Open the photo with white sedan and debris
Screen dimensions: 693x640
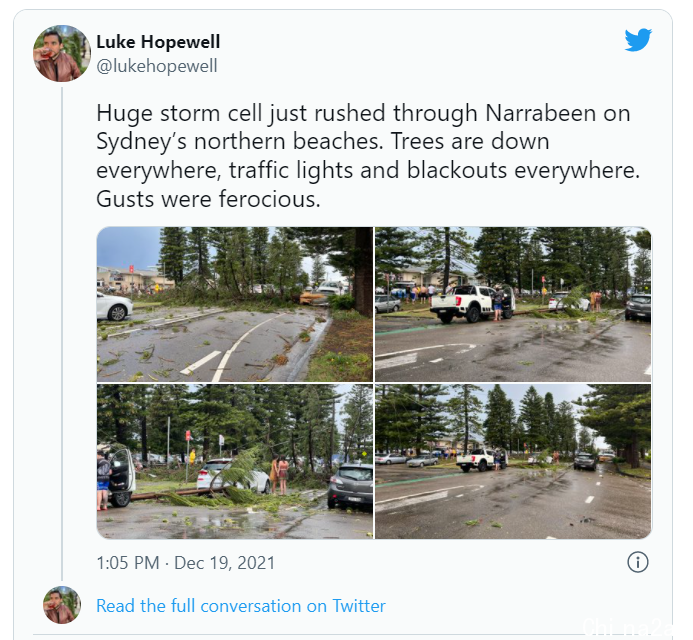click(235, 304)
